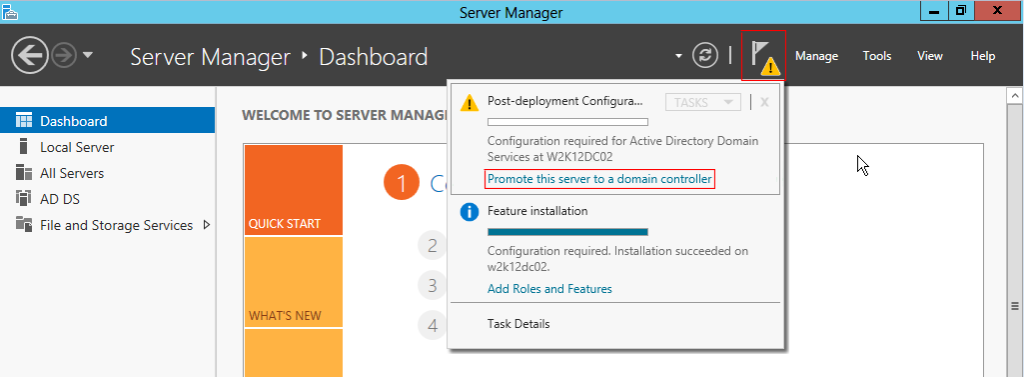Open the TASKS dropdown in notification
The image size is (1024, 377).
click(703, 102)
